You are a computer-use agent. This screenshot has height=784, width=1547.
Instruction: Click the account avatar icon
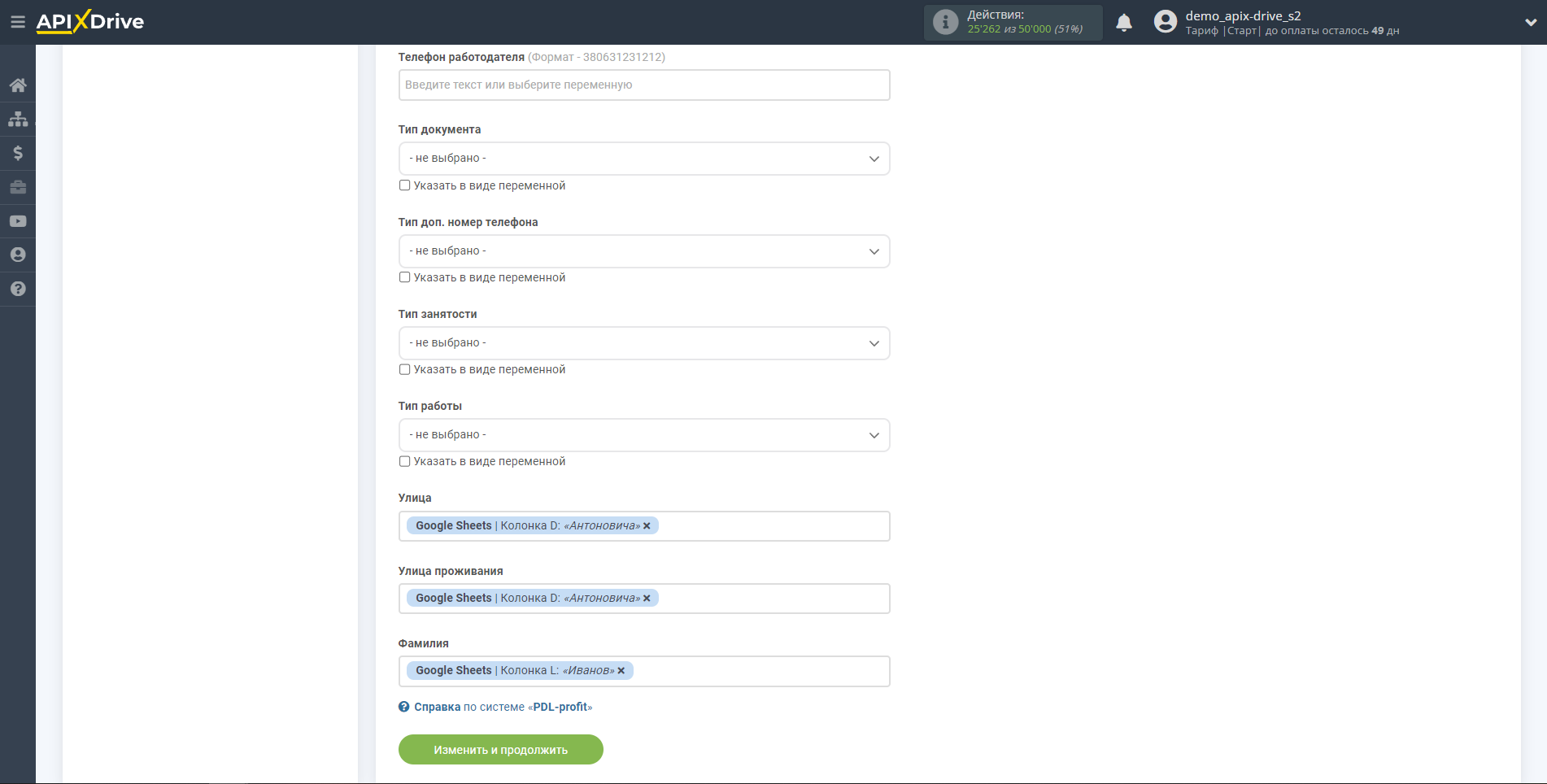[1166, 22]
